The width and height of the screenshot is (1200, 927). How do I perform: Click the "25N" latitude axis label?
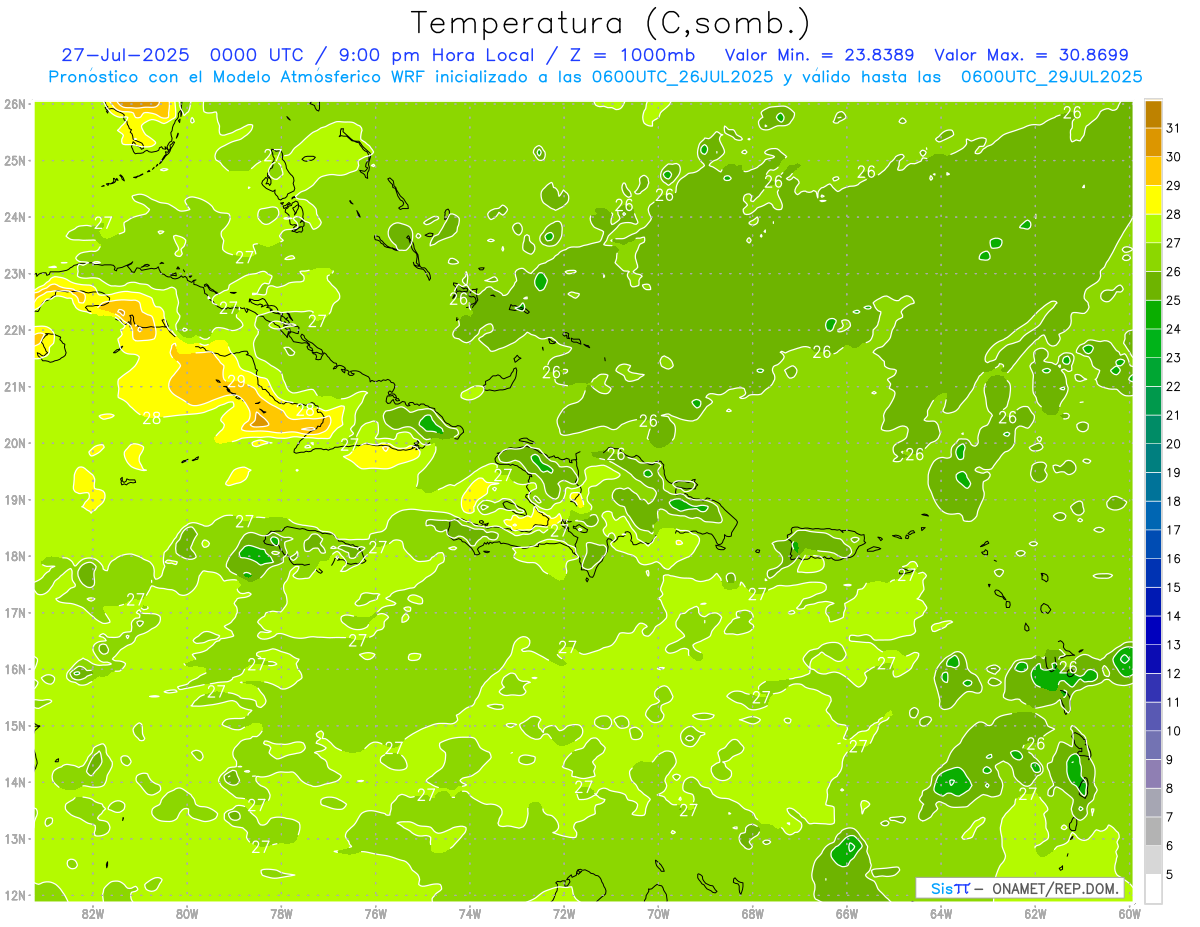(15, 160)
